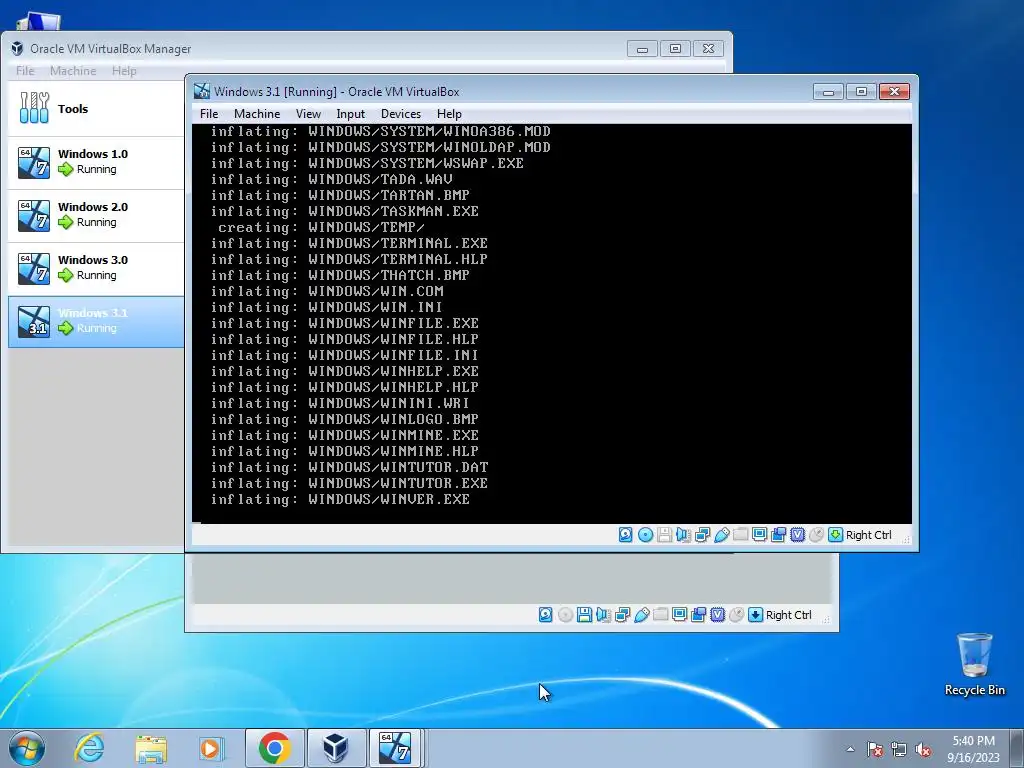The height and width of the screenshot is (768, 1024).
Task: Open Action Center flag in system tray
Action: pos(875,749)
